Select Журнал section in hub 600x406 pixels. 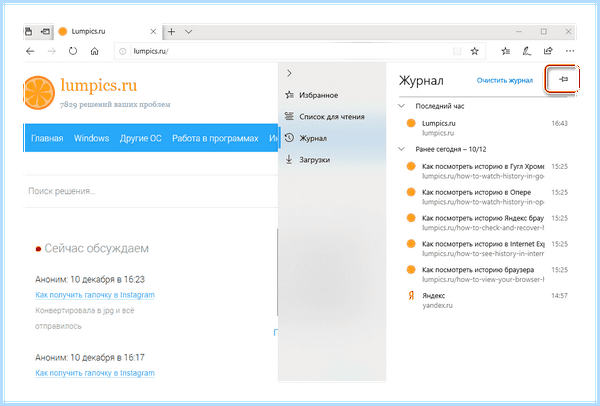pos(332,138)
